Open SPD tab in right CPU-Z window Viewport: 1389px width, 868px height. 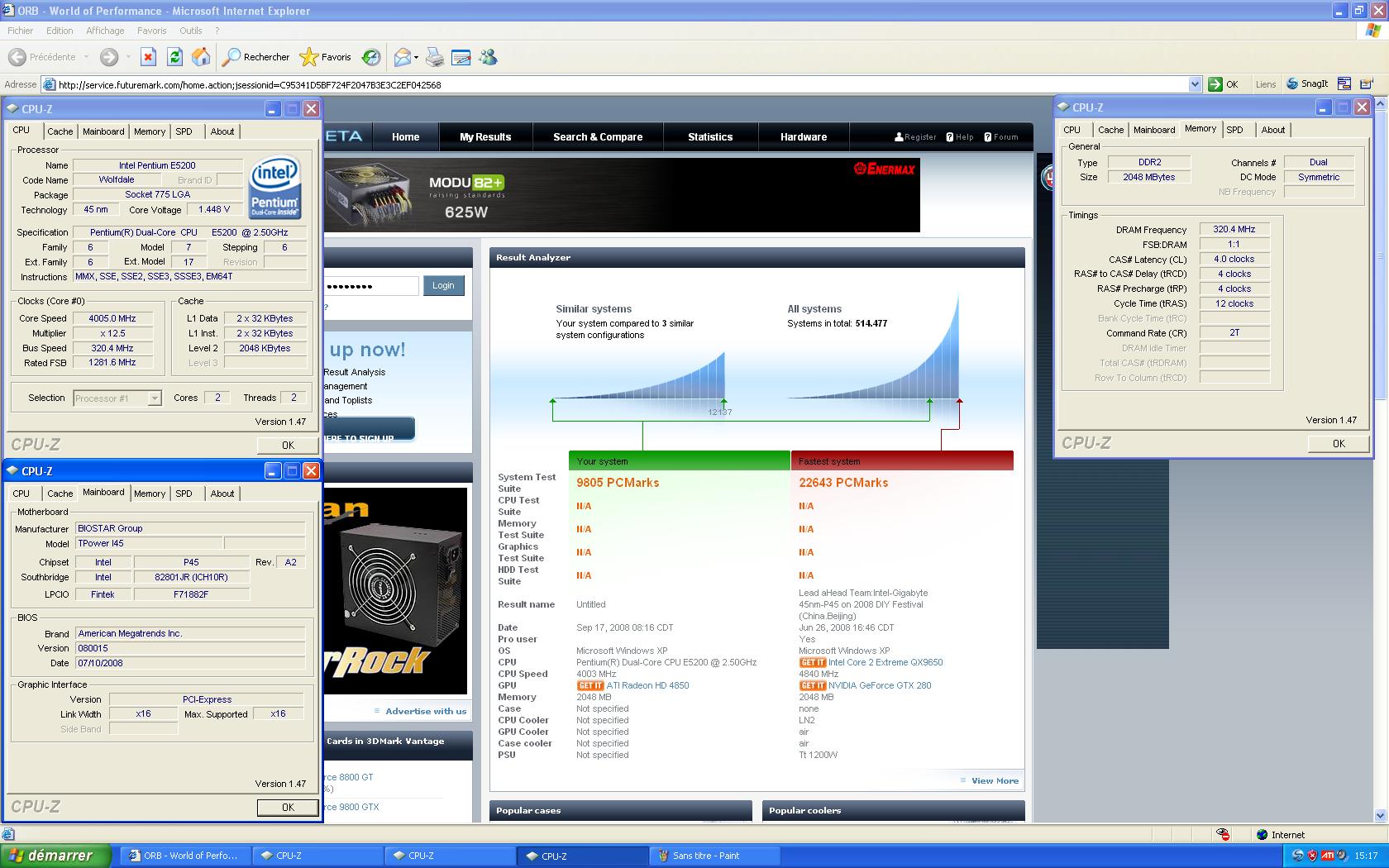click(1234, 130)
